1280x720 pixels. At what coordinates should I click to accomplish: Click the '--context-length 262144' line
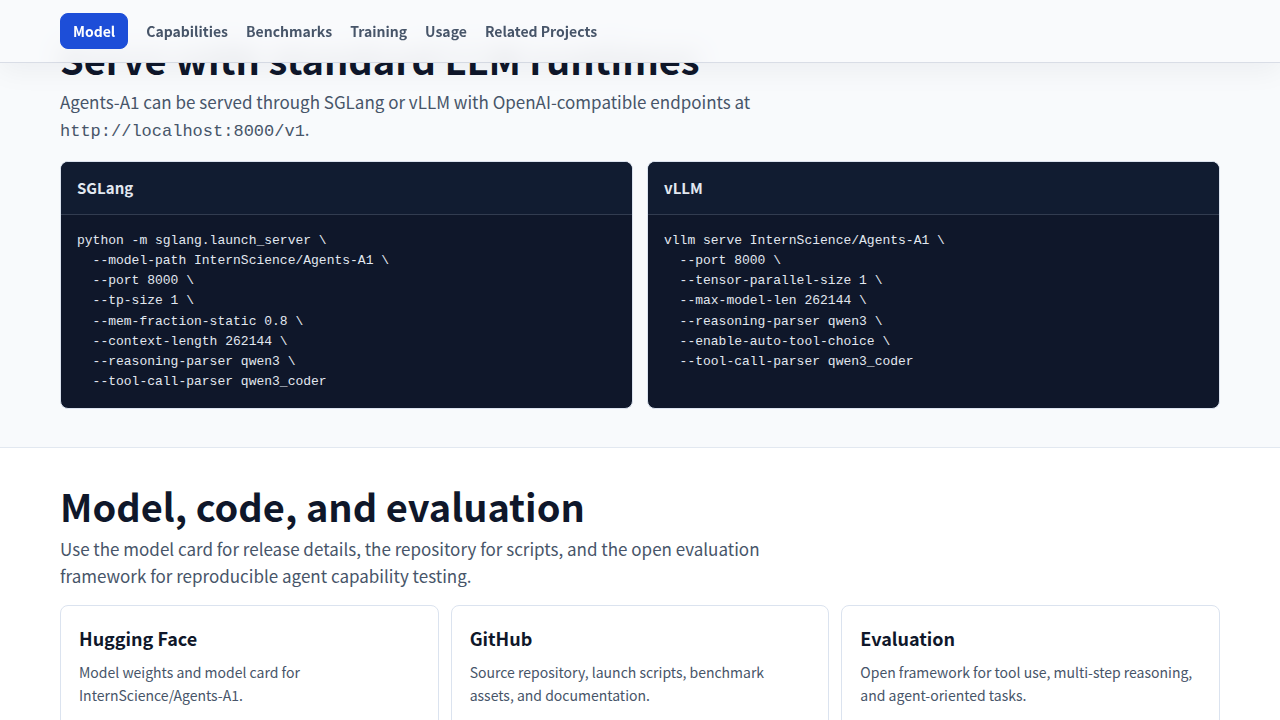pos(190,341)
